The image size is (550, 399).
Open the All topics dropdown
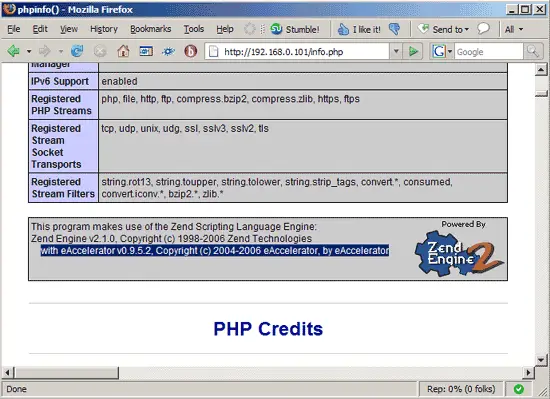click(514, 29)
